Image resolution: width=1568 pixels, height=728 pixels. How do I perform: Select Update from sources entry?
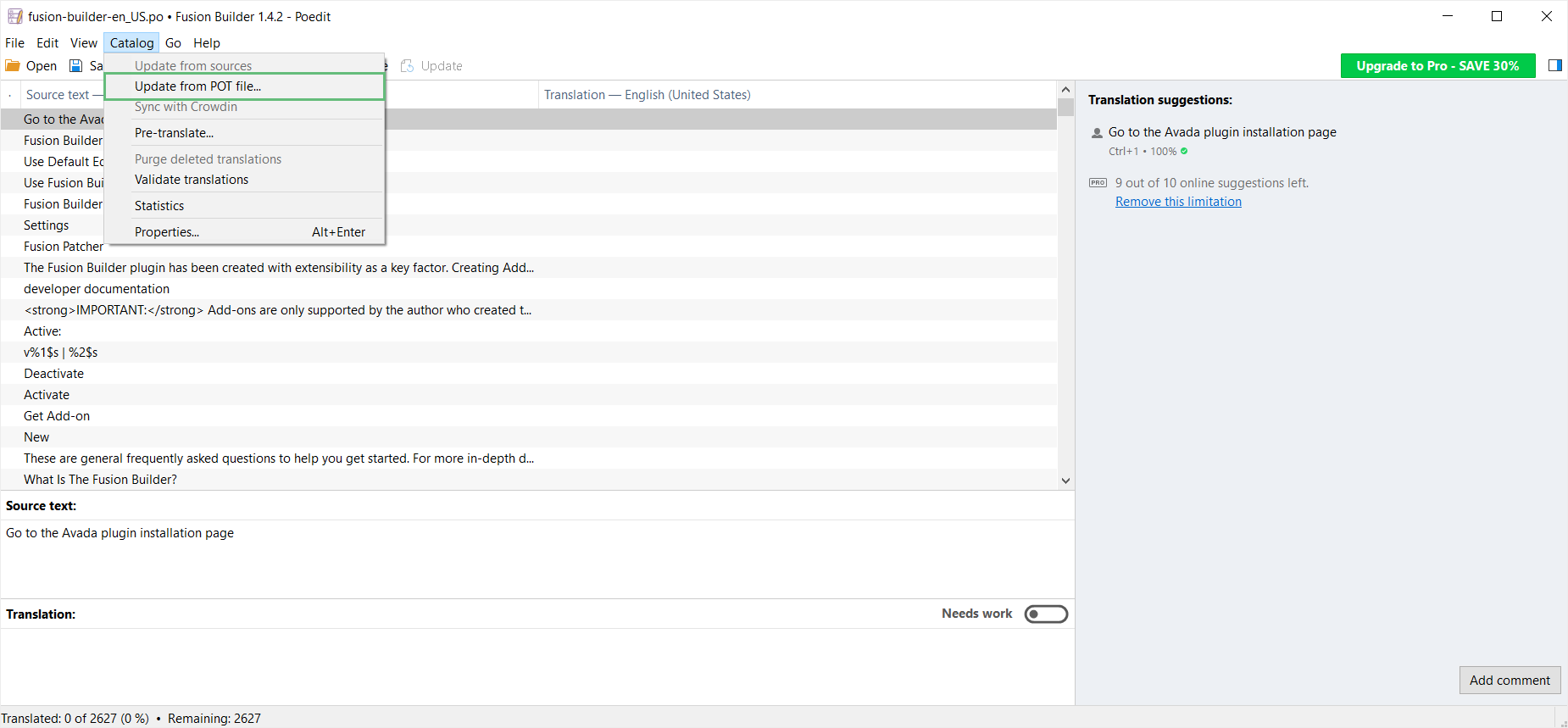244,66
